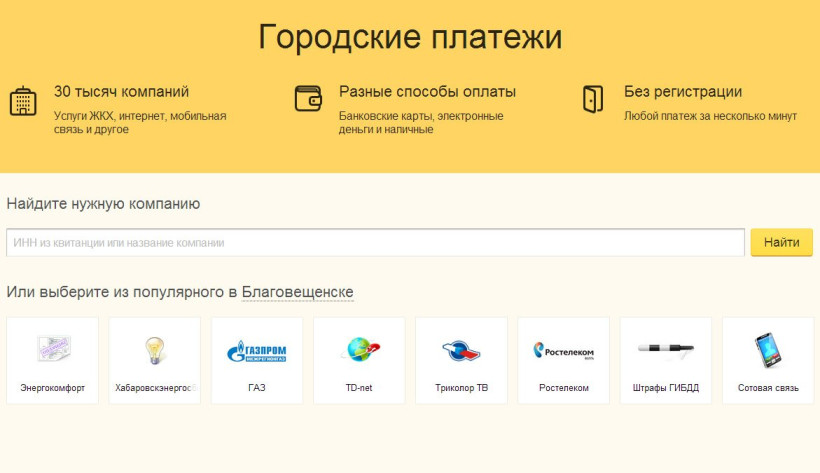Open the Ростелеком logo tile
Screen dimensions: 820x473
(x=563, y=349)
